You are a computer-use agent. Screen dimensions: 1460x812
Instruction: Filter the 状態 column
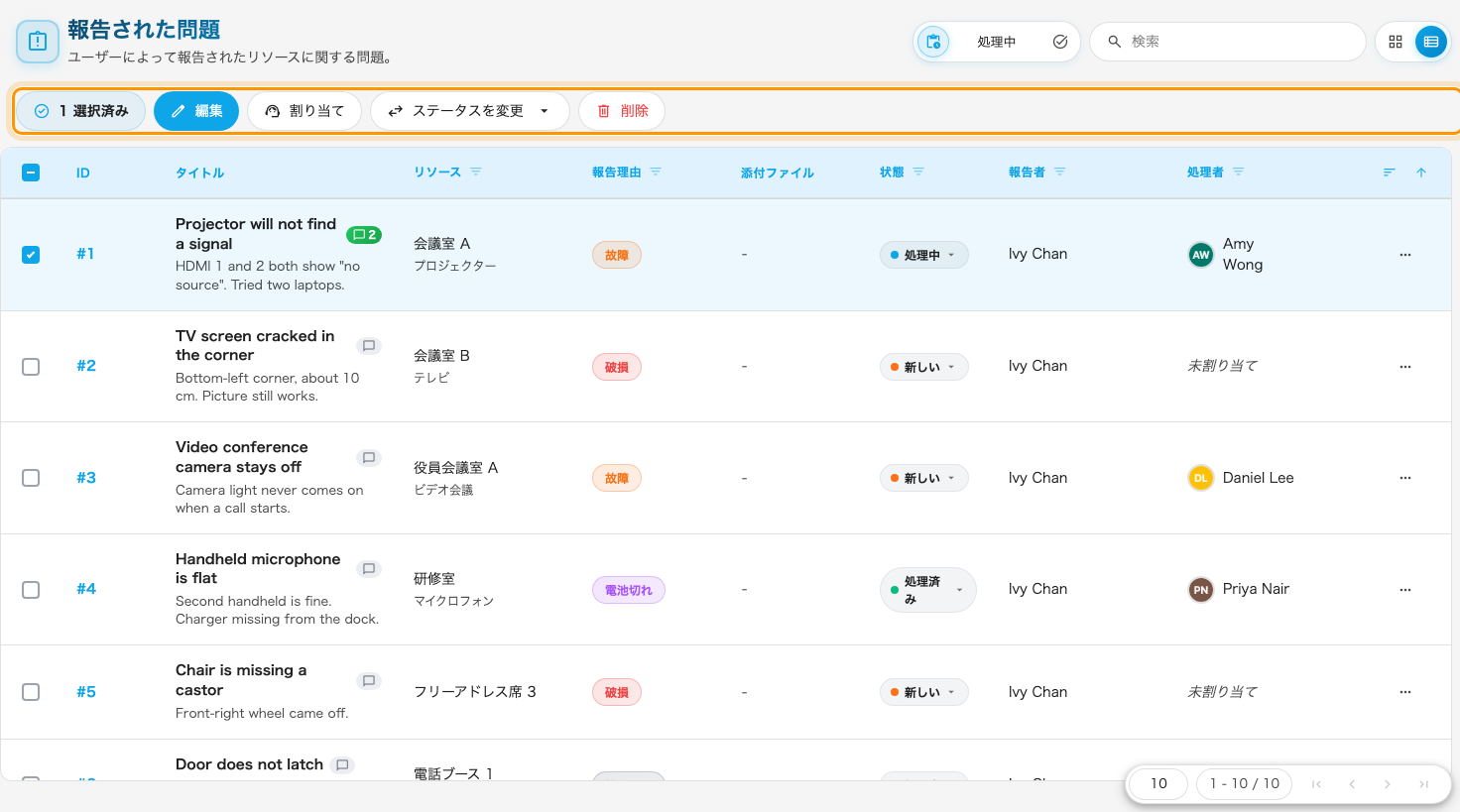point(918,172)
